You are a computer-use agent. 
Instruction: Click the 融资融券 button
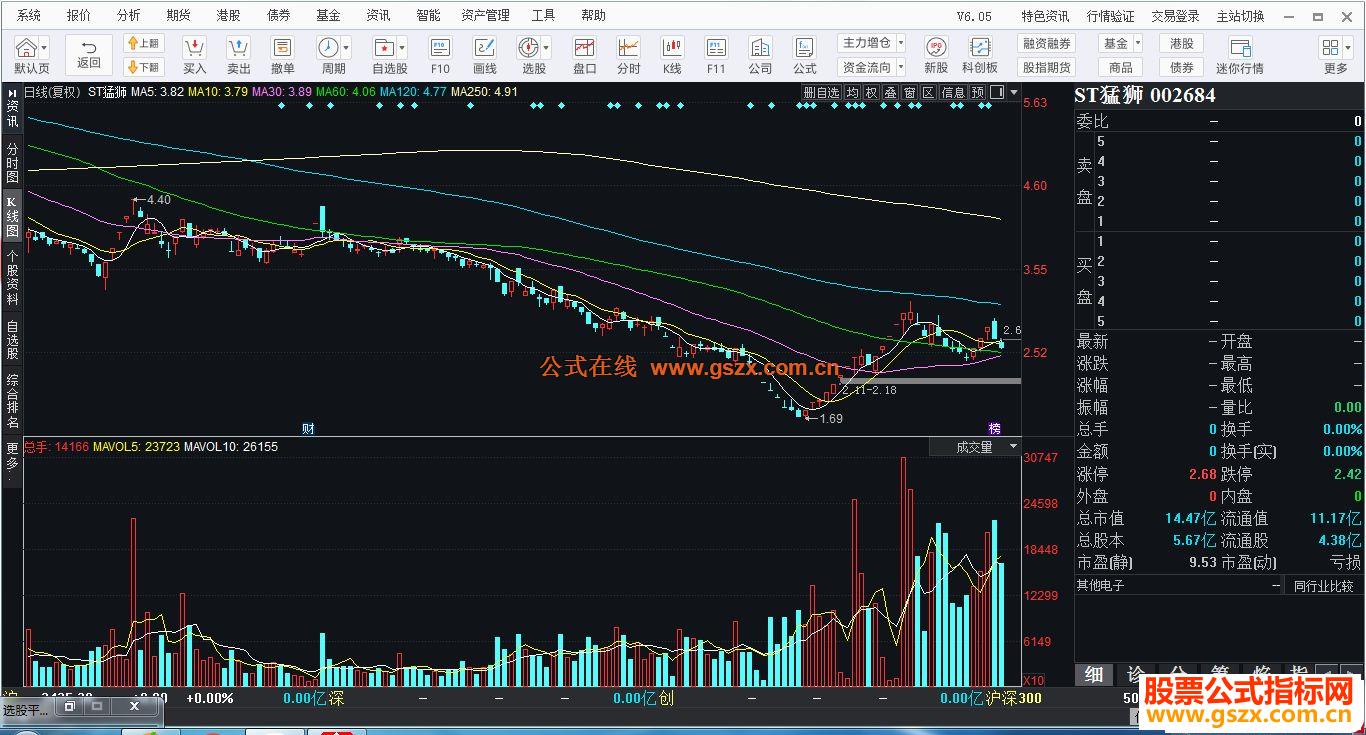(x=1046, y=43)
